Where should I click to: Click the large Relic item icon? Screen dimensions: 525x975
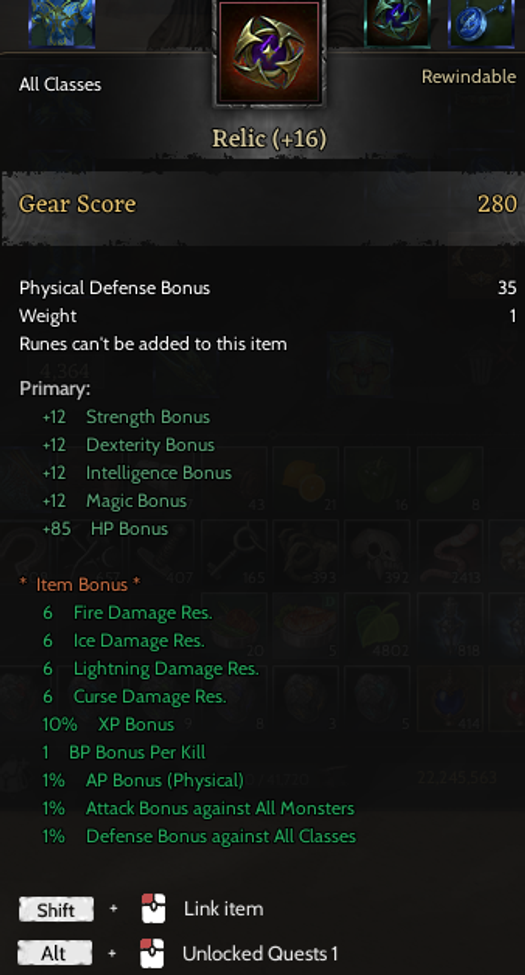[269, 52]
